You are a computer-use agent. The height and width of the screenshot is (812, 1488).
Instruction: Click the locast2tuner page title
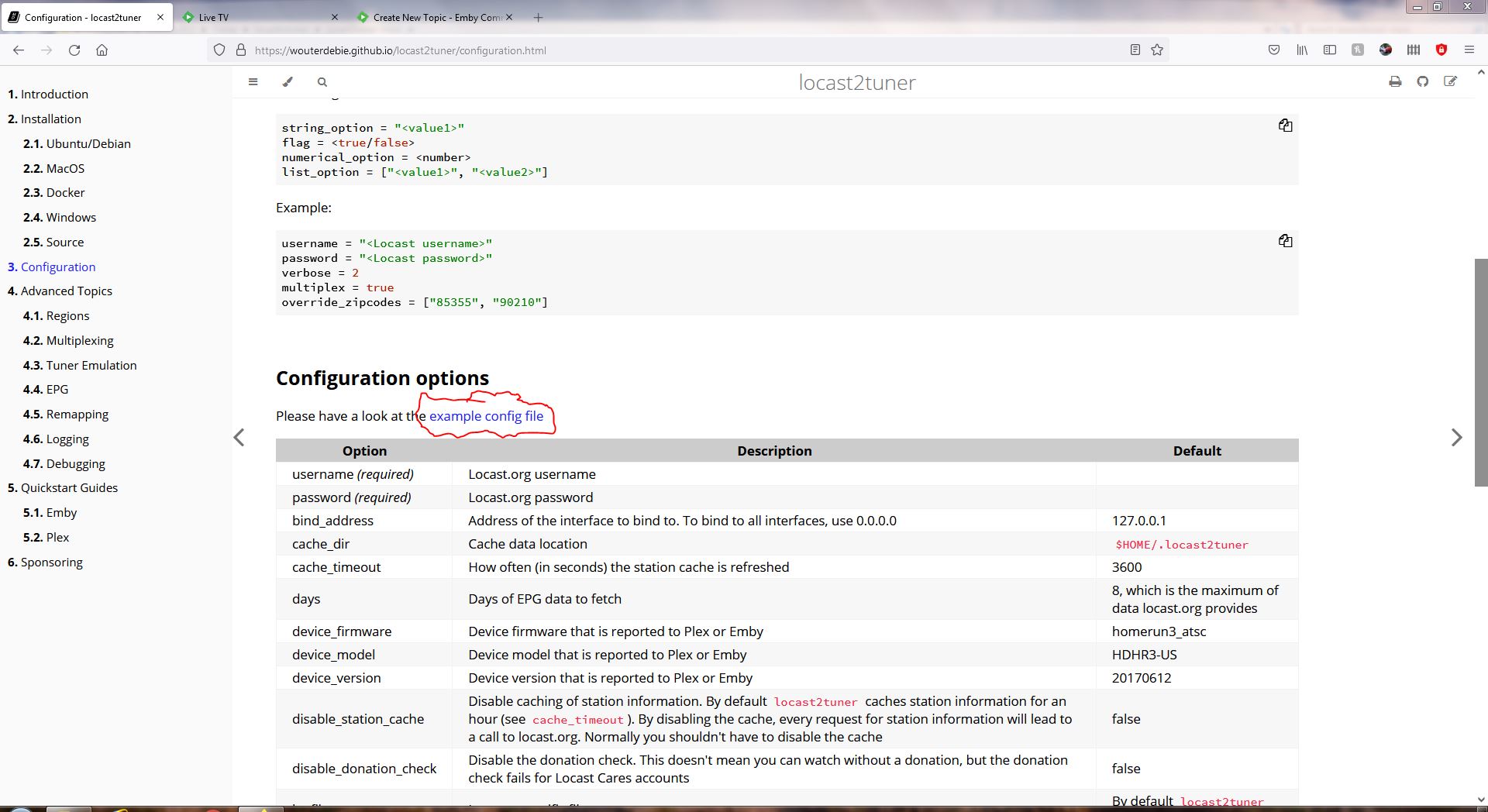point(857,82)
